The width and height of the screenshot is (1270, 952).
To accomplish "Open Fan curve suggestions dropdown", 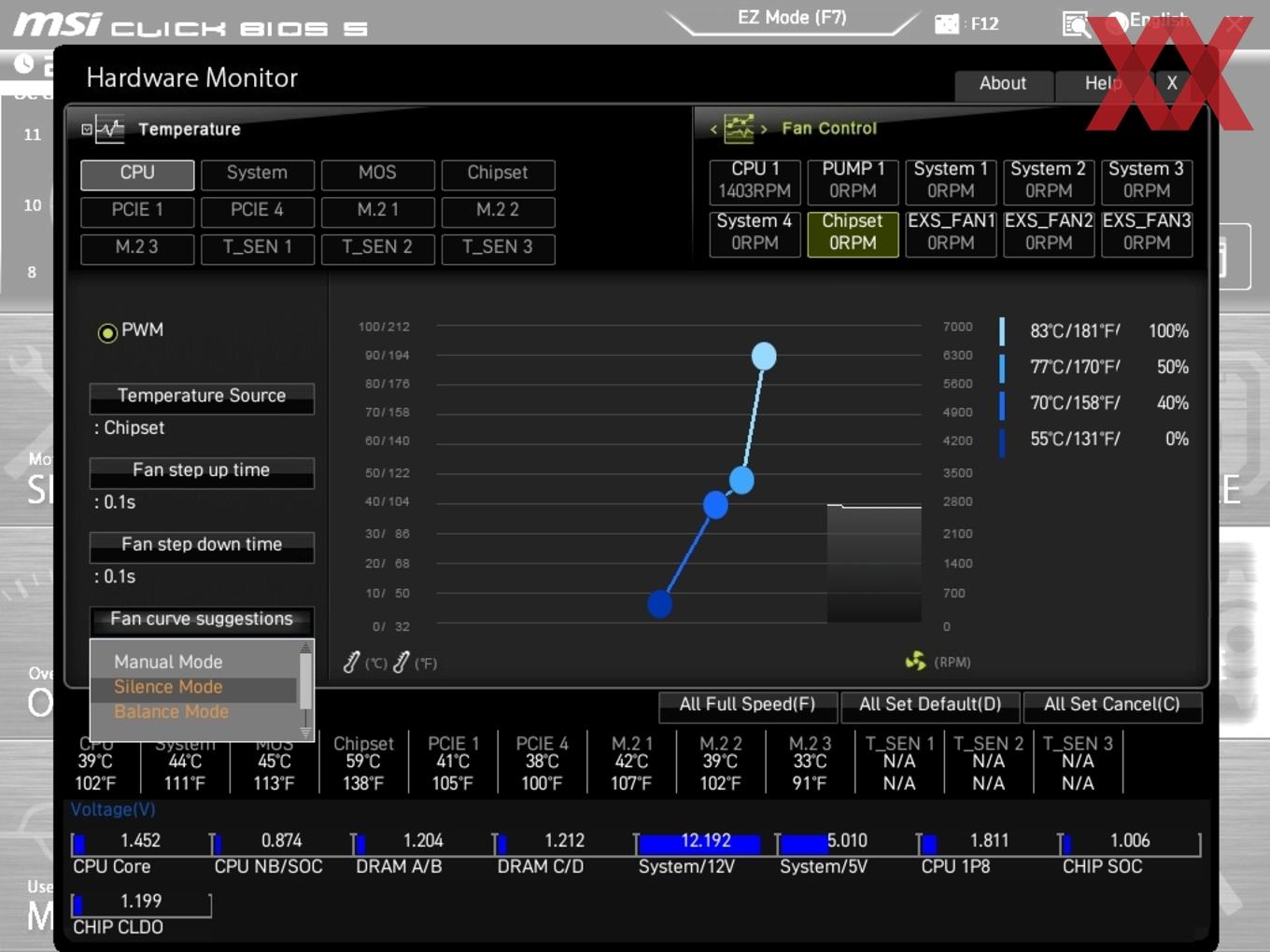I will [x=202, y=621].
